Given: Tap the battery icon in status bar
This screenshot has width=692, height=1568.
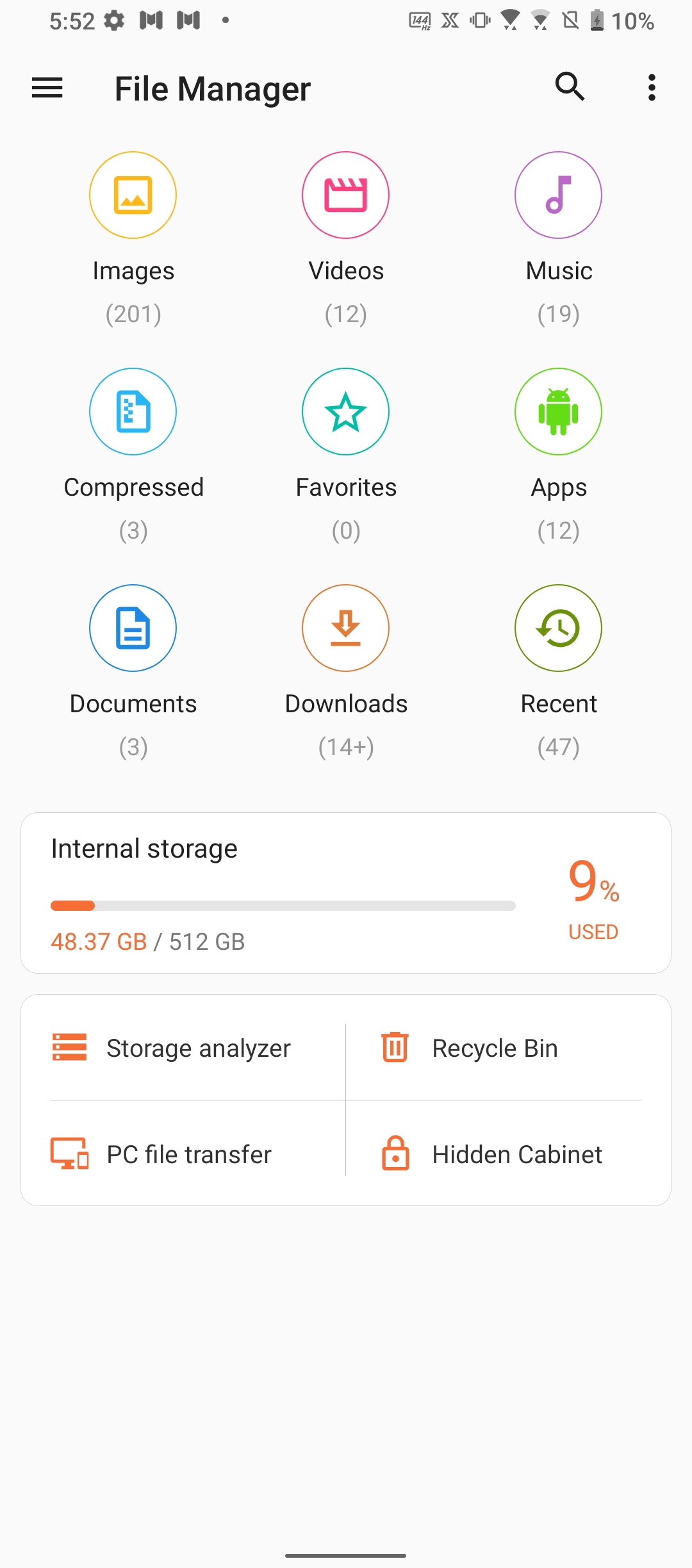Looking at the screenshot, I should pos(597,20).
